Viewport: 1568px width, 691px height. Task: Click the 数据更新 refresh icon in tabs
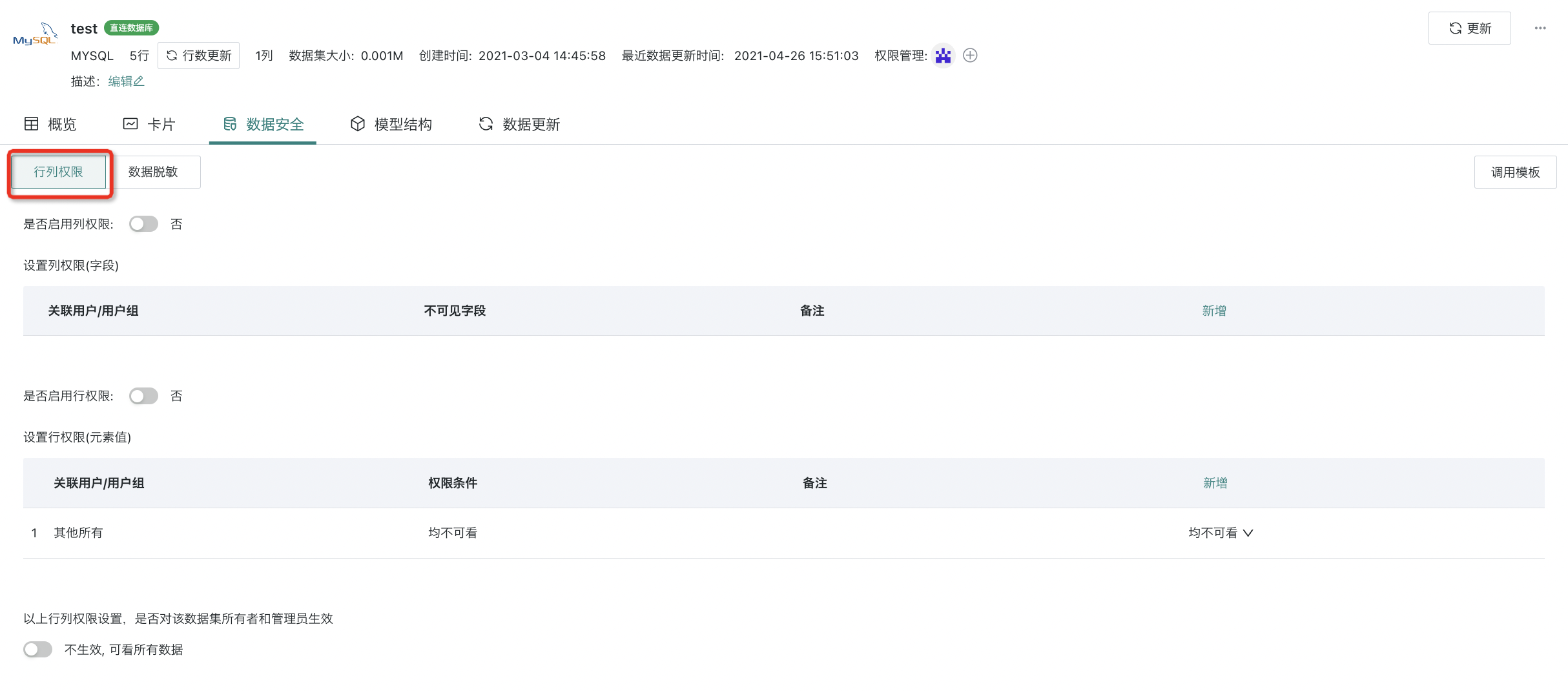pos(486,124)
